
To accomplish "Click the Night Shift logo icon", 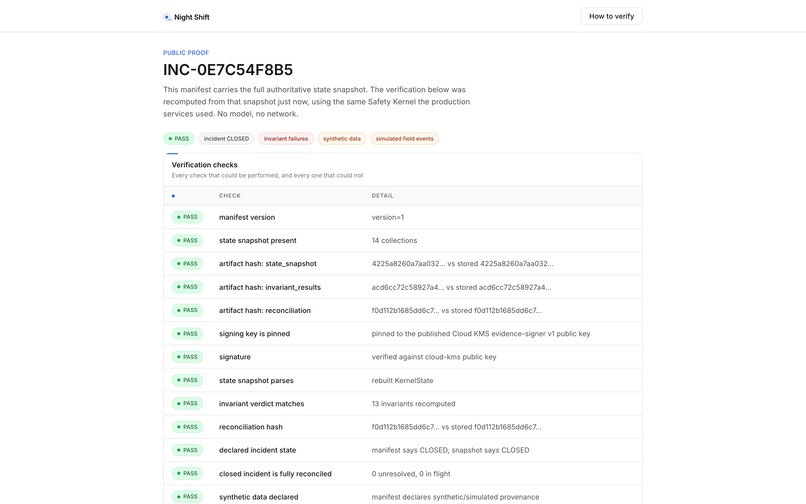I will (x=167, y=17).
